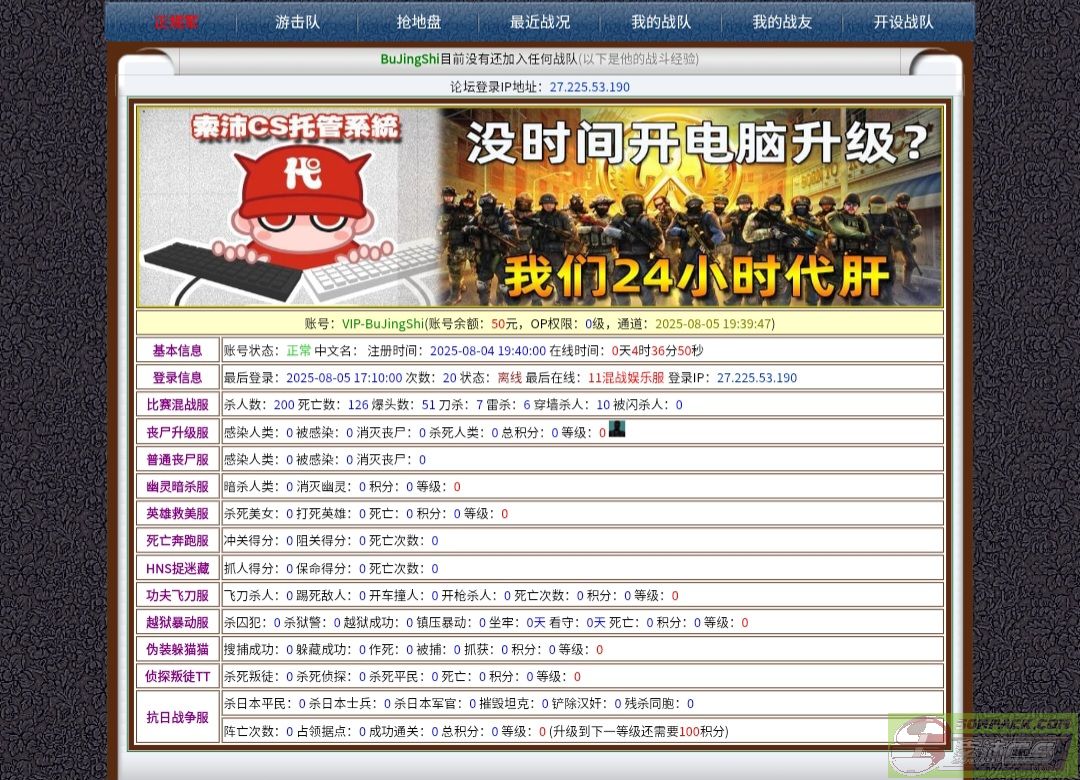The image size is (1080, 780).
Task: Click the 基本信息 section label
Action: pyautogui.click(x=177, y=351)
